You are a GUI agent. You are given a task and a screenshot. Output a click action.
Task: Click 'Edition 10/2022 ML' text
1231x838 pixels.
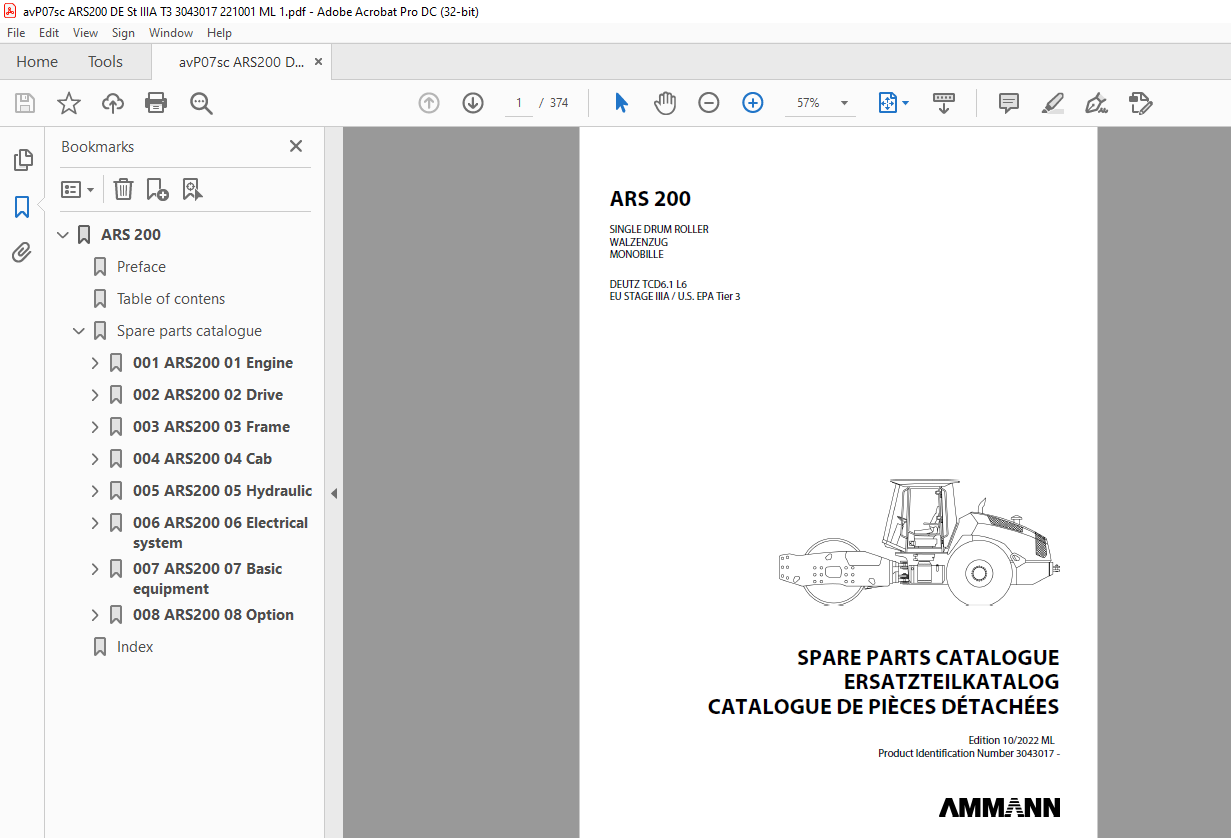tap(1011, 740)
